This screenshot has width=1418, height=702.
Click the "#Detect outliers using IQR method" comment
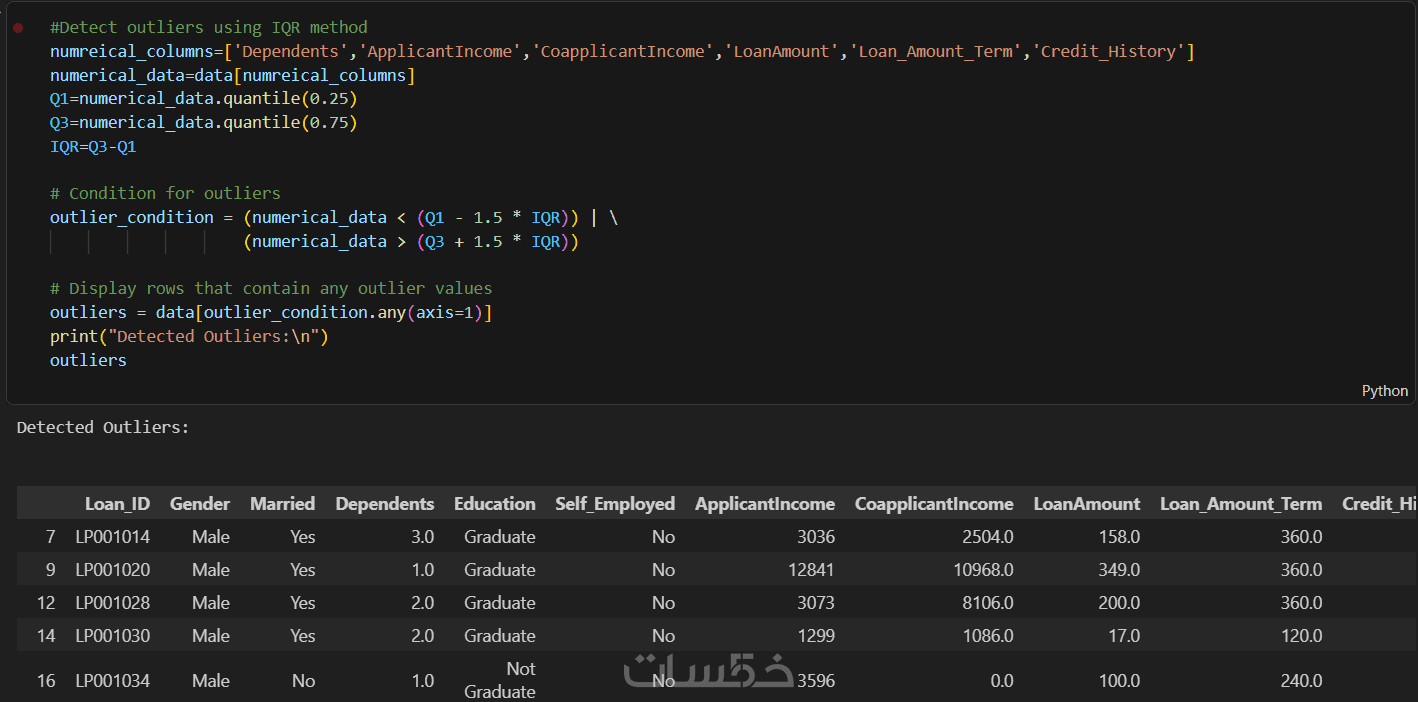point(208,28)
